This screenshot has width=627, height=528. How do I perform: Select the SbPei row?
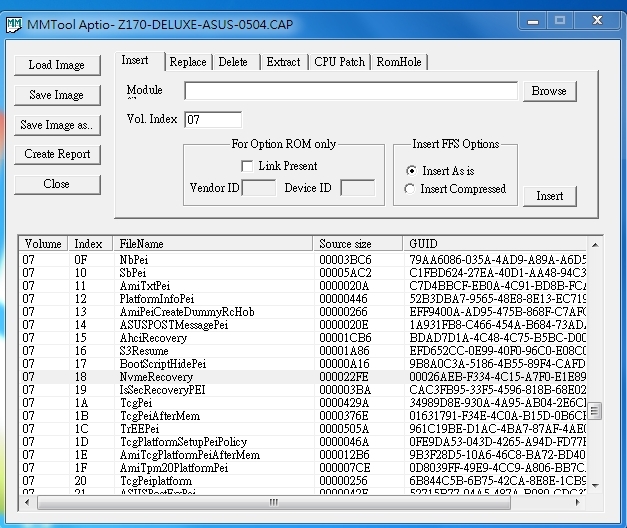coord(303,273)
